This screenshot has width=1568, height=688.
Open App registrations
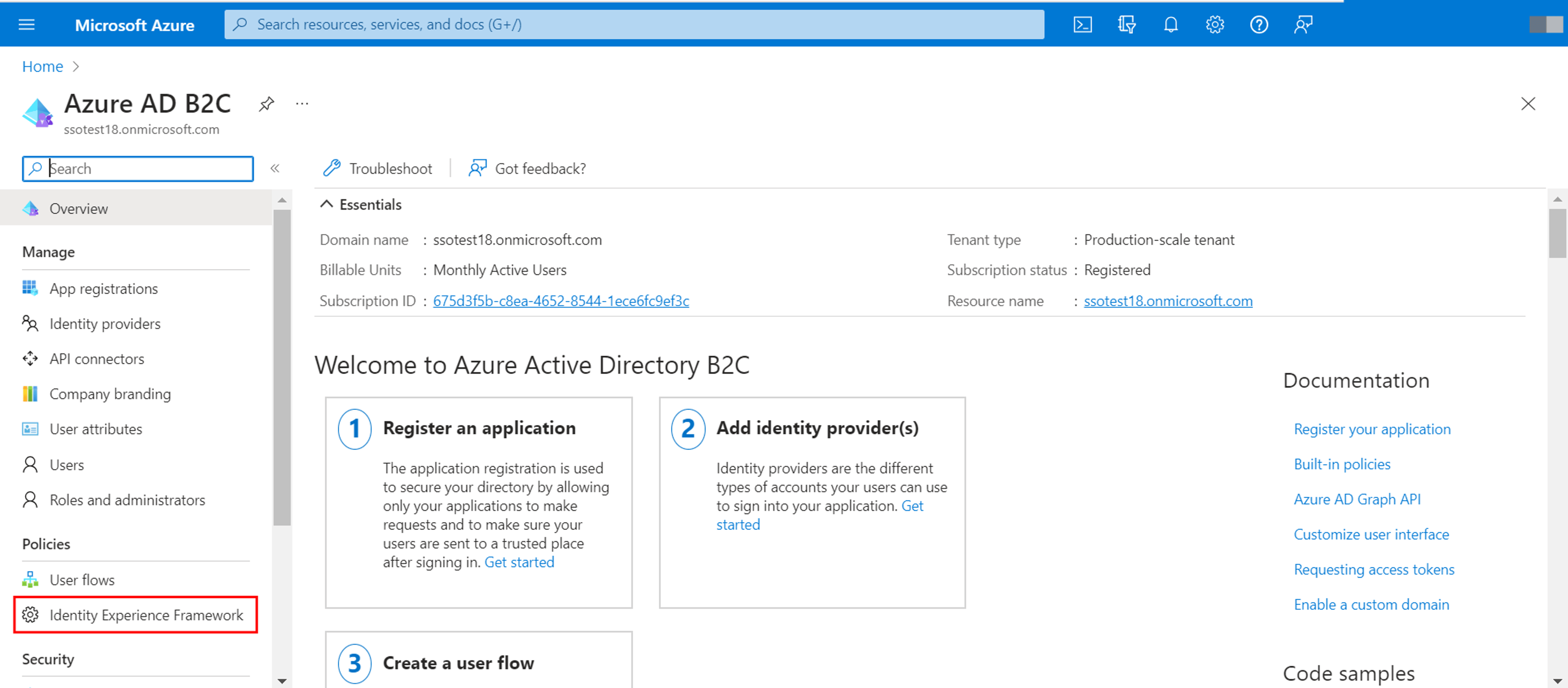point(103,289)
